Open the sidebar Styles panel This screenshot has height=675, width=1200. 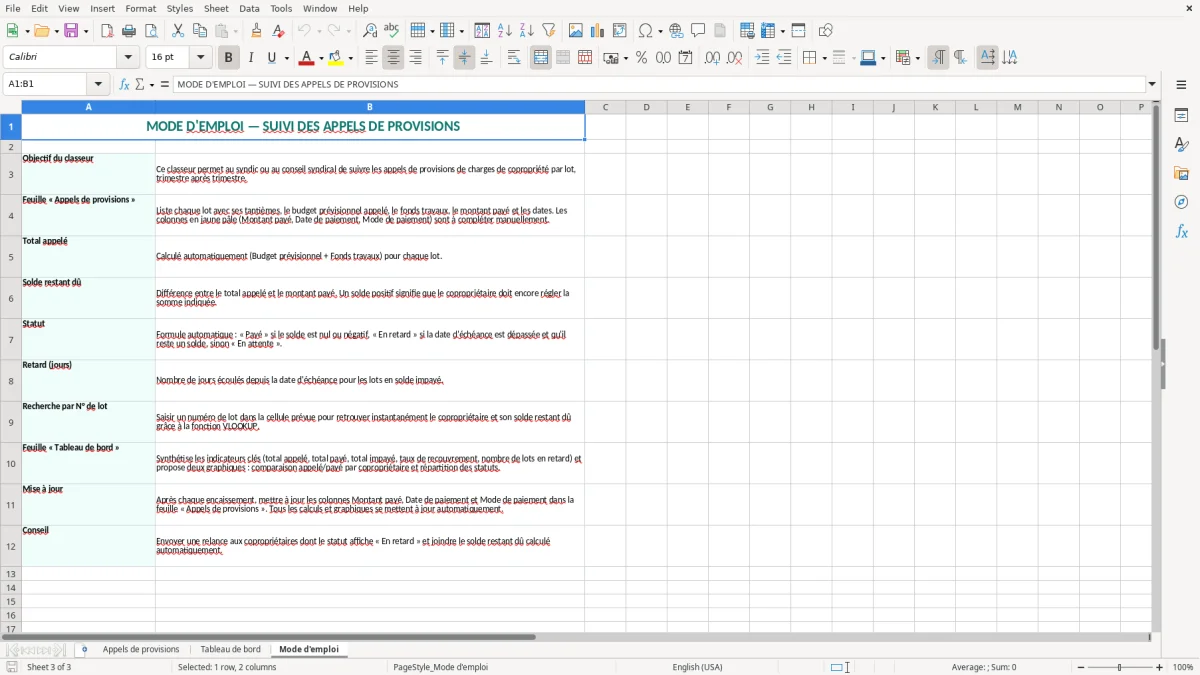pyautogui.click(x=1181, y=145)
